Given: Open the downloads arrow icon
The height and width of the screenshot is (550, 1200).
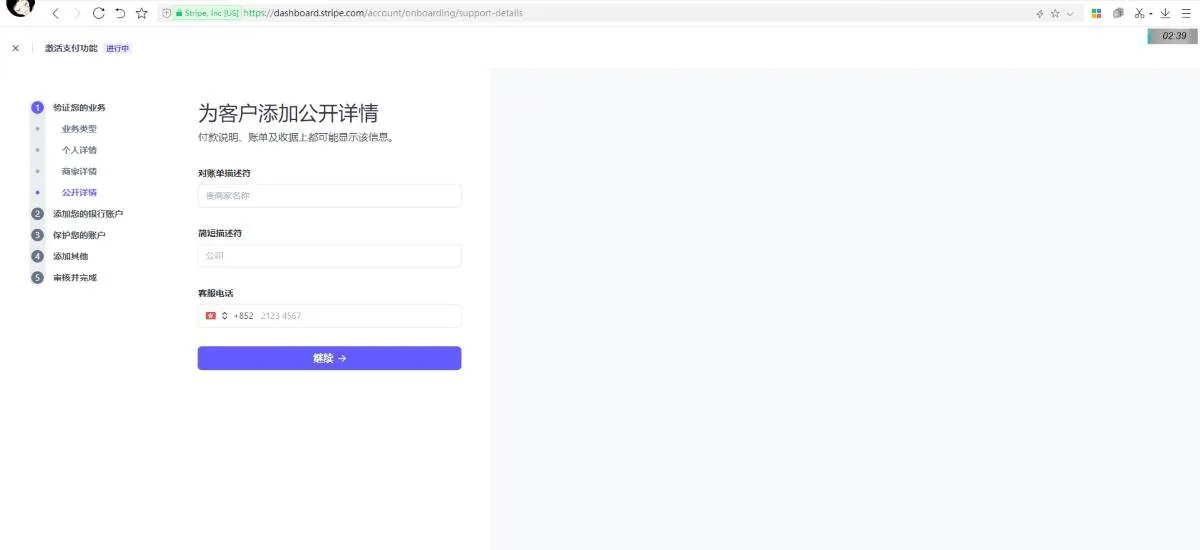Looking at the screenshot, I should [1165, 14].
